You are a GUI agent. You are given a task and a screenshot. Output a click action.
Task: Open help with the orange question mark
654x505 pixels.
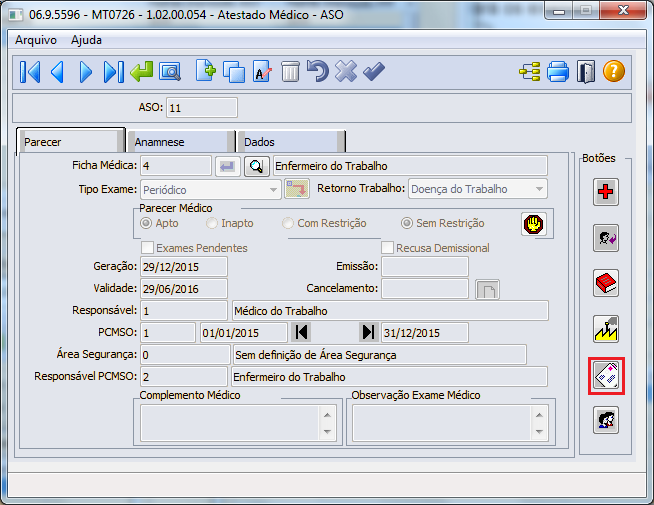pyautogui.click(x=614, y=71)
